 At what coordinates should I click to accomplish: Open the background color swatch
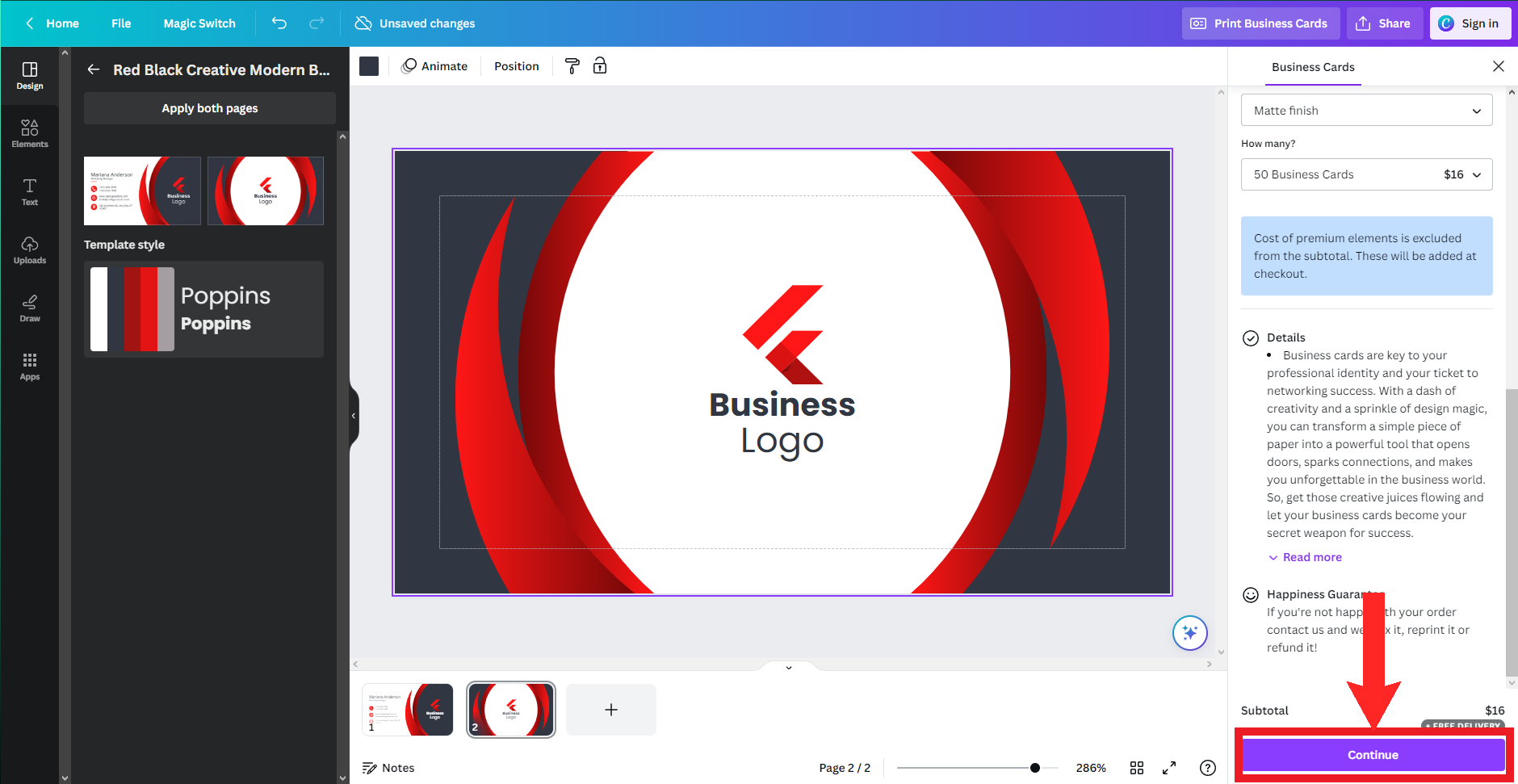[369, 66]
